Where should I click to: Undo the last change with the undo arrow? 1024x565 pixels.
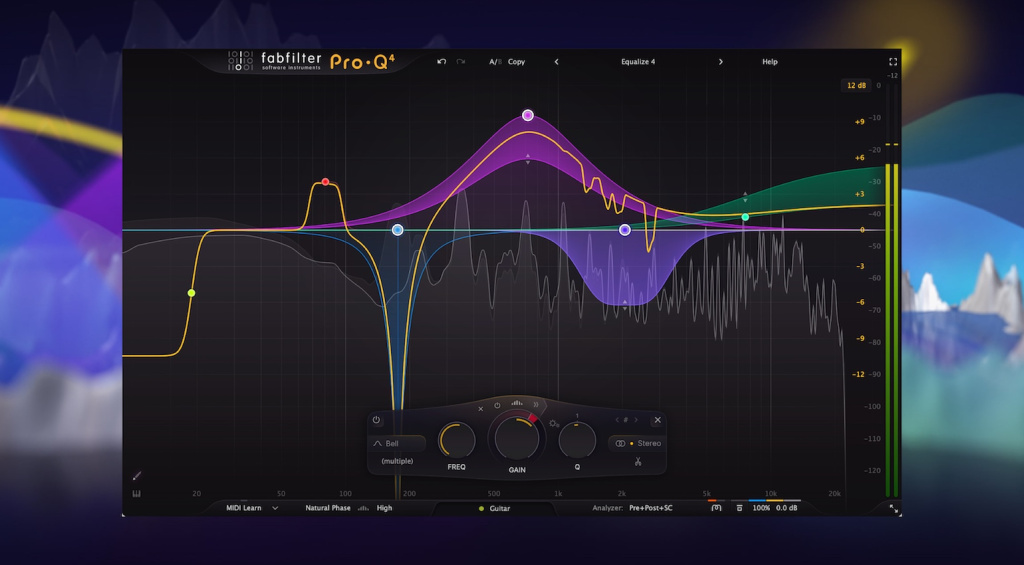pyautogui.click(x=441, y=61)
